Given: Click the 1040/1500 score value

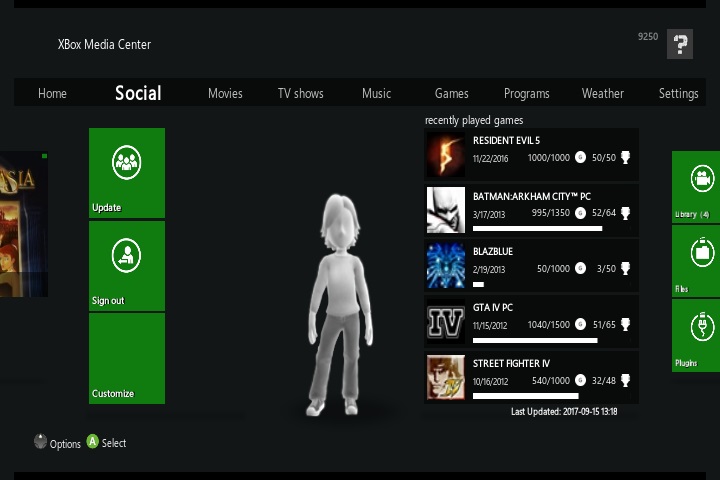Looking at the screenshot, I should click(x=549, y=325).
